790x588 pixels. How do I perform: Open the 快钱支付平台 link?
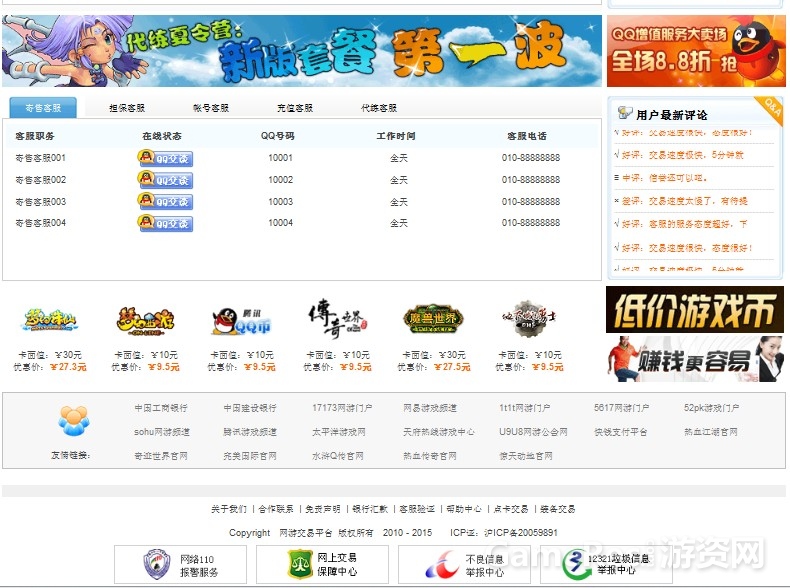pyautogui.click(x=621, y=432)
